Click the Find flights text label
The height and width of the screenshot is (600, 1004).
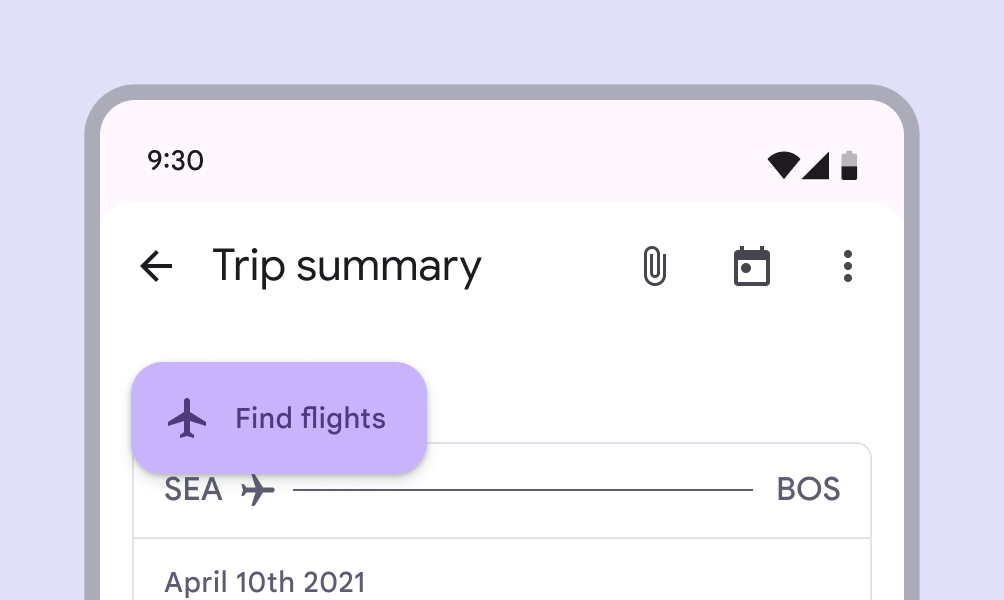tap(310, 418)
